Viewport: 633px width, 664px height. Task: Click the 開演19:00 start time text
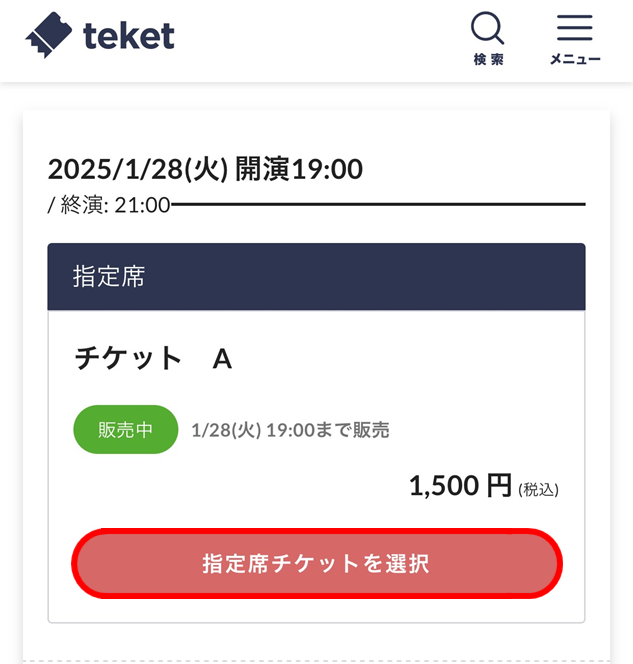pos(299,169)
